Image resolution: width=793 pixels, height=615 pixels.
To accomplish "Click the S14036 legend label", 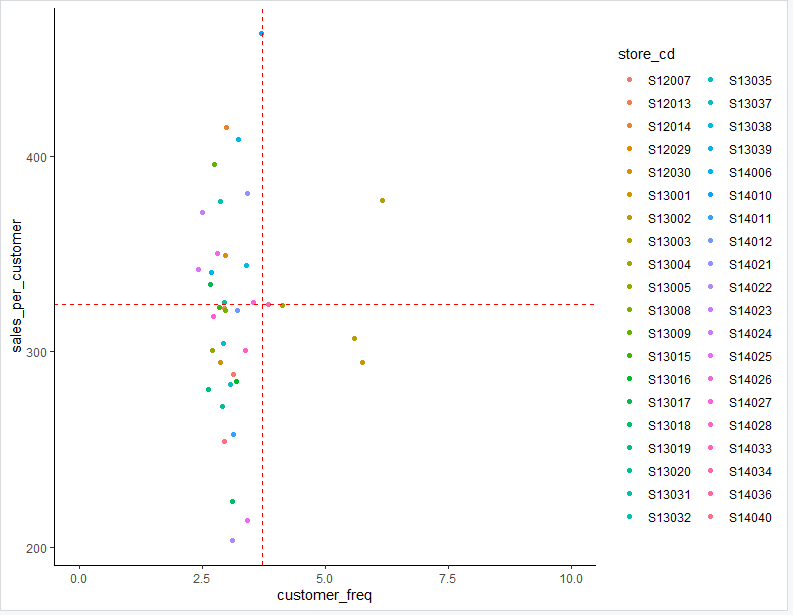I will [750, 495].
